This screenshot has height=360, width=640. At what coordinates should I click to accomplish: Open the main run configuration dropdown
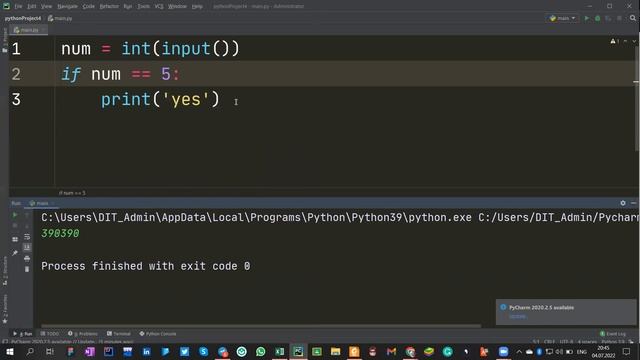click(x=562, y=18)
